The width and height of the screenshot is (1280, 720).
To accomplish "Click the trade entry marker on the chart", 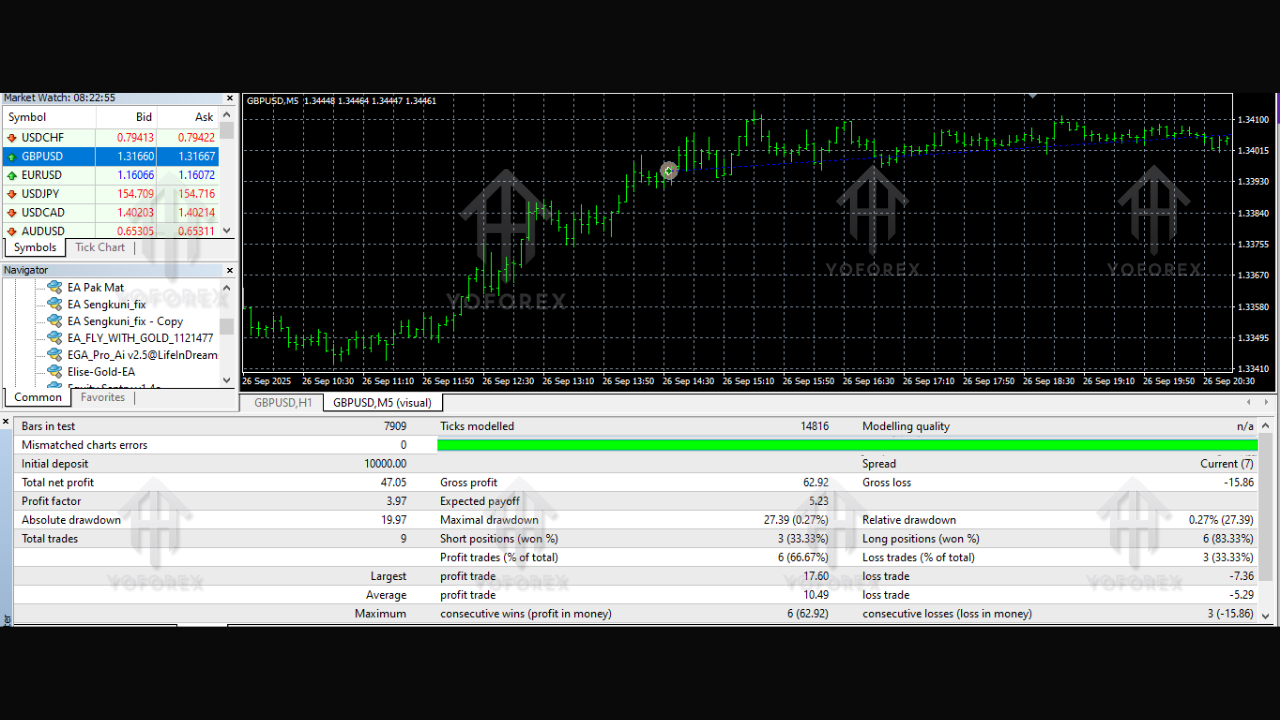I will pyautogui.click(x=669, y=171).
